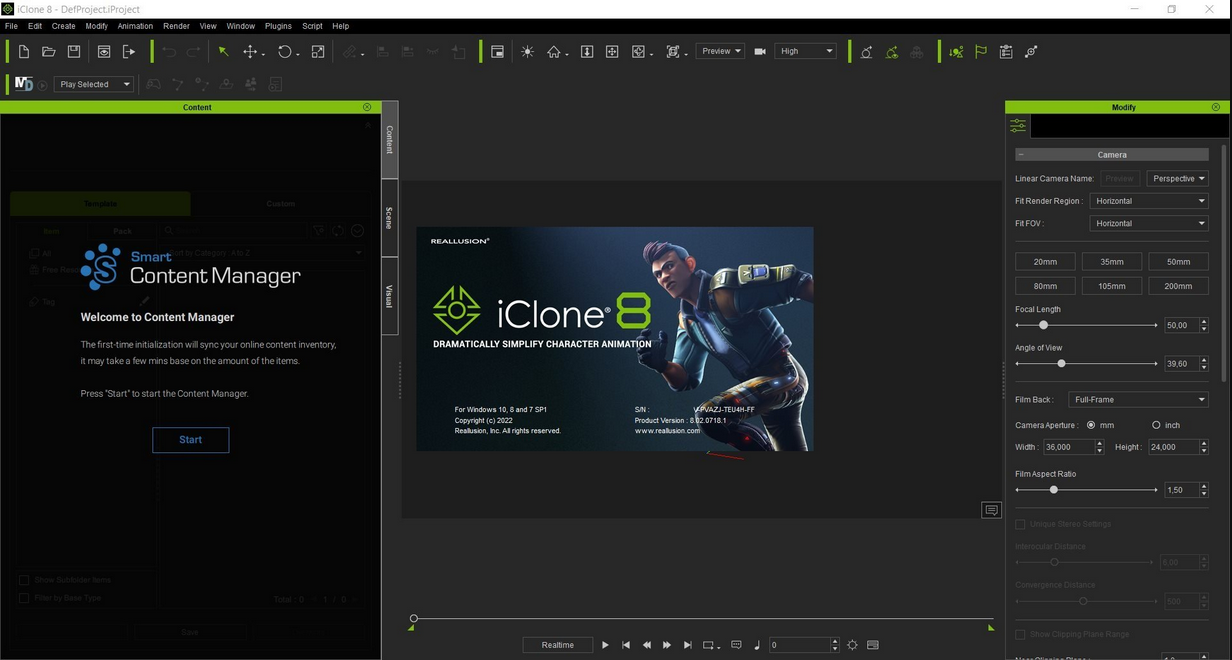Activate the Rotate object tool
Screen dimensions: 1232x660
(285, 52)
